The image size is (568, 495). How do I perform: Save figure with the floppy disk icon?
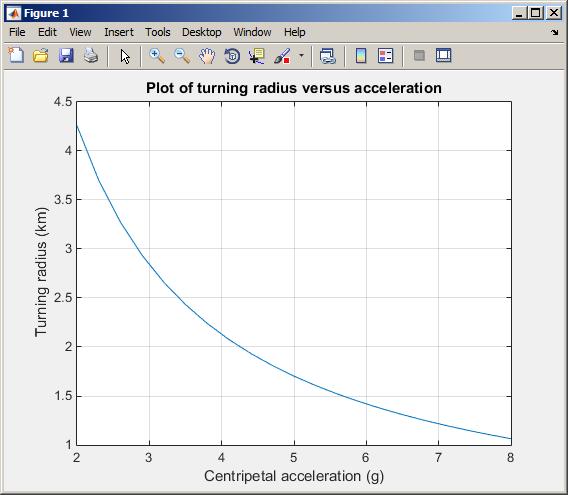[66, 56]
